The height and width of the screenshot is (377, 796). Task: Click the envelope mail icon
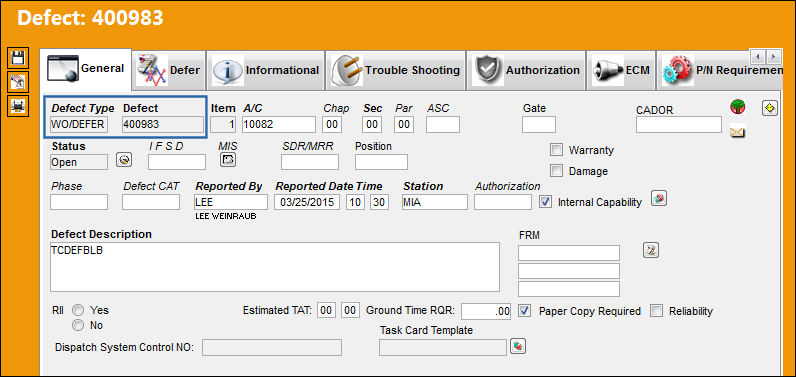tap(737, 133)
